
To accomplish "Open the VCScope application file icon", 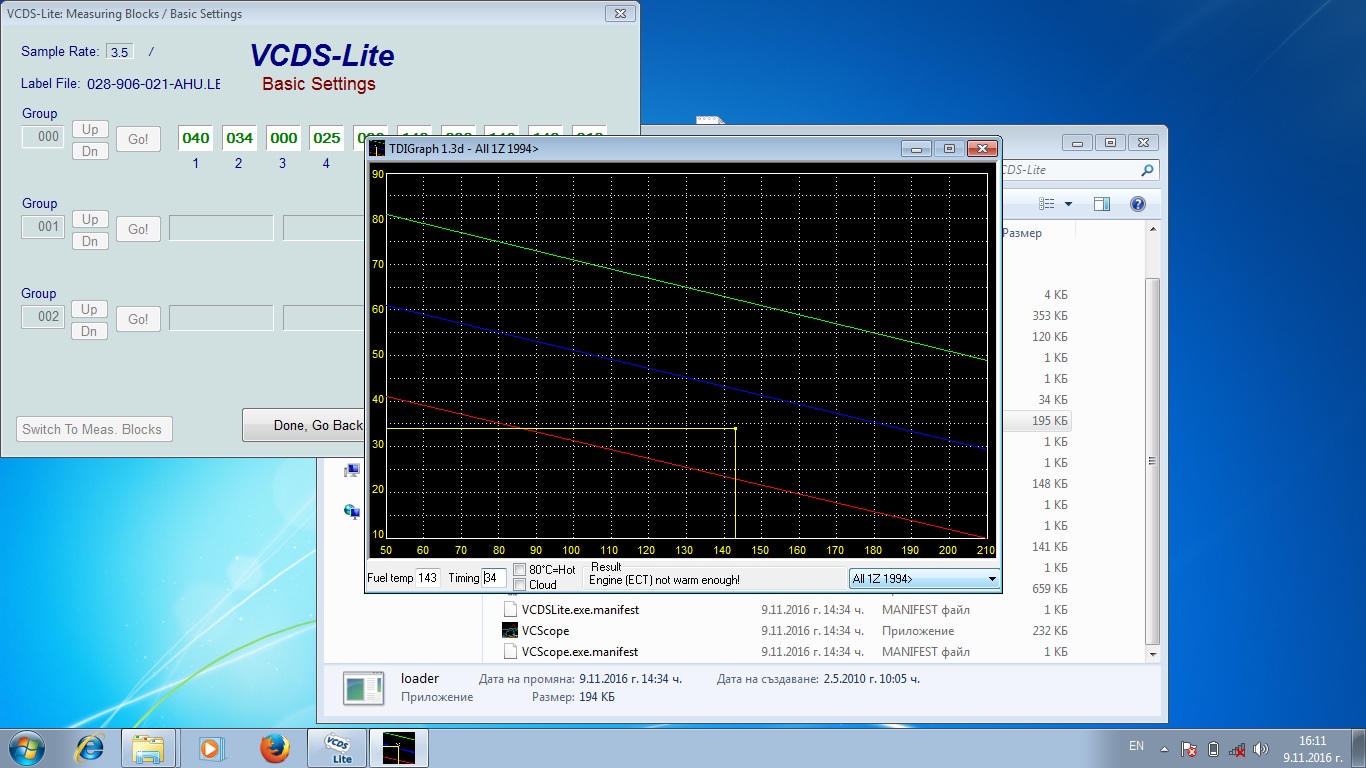I will (x=511, y=631).
